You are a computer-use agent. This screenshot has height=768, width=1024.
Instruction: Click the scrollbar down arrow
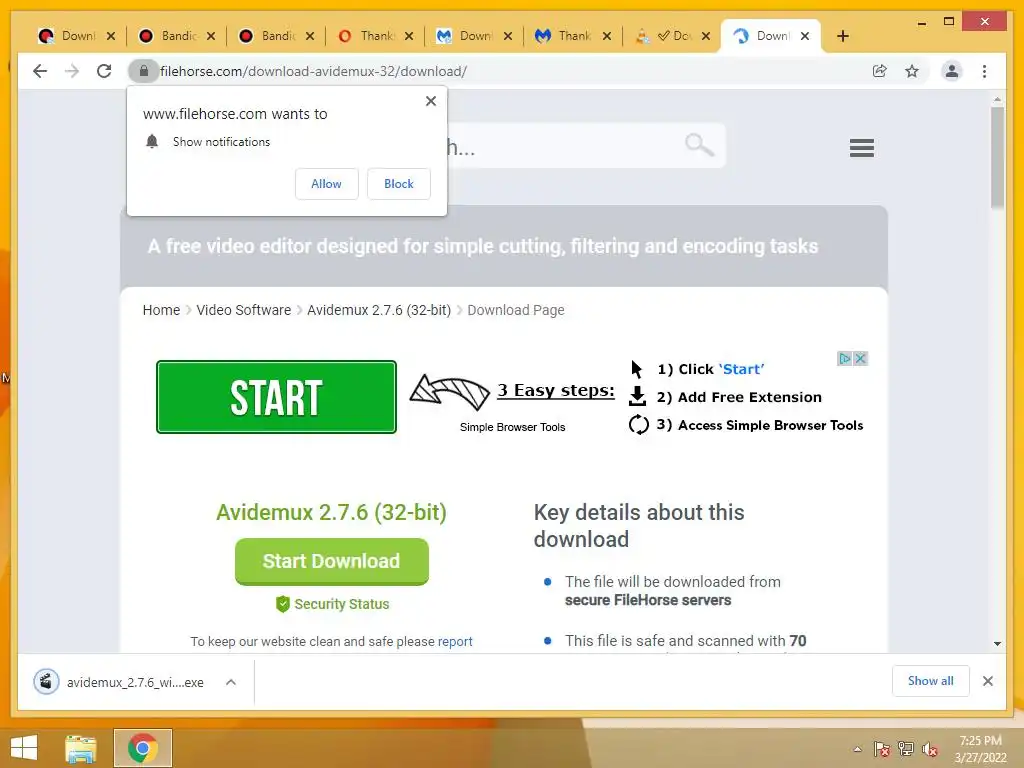point(997,643)
